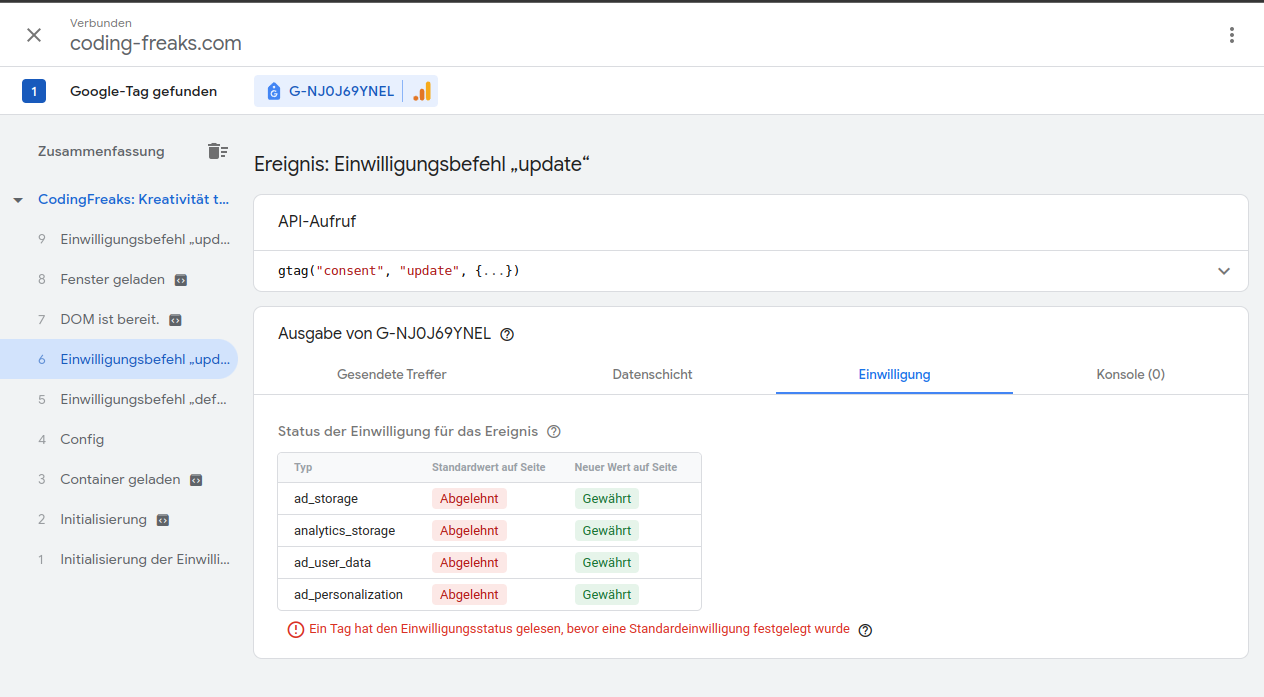The image size is (1264, 697).
Task: Click the help icon near Status der Einwilligung
Action: 554,431
